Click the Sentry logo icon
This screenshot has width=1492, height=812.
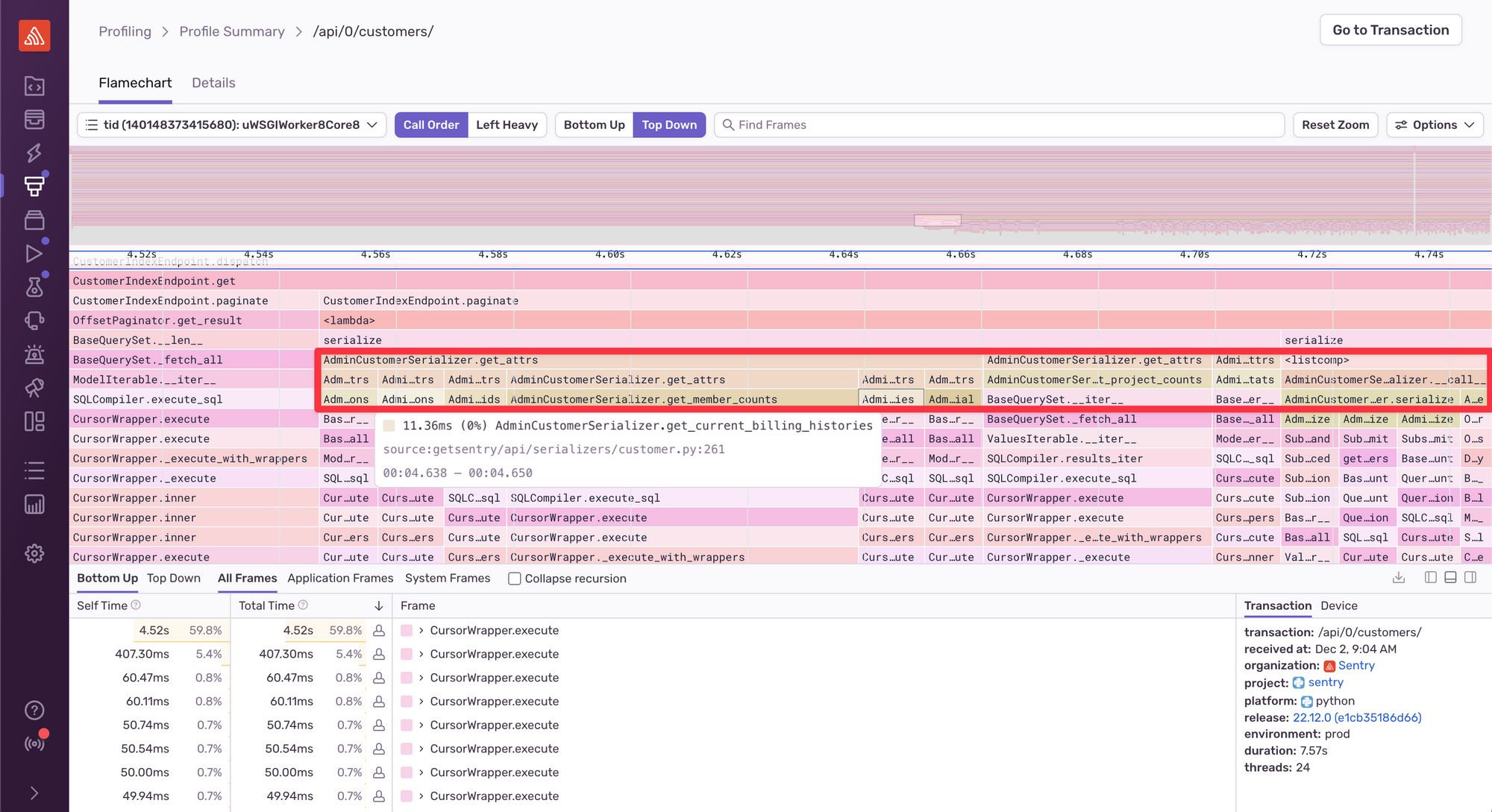(x=34, y=36)
